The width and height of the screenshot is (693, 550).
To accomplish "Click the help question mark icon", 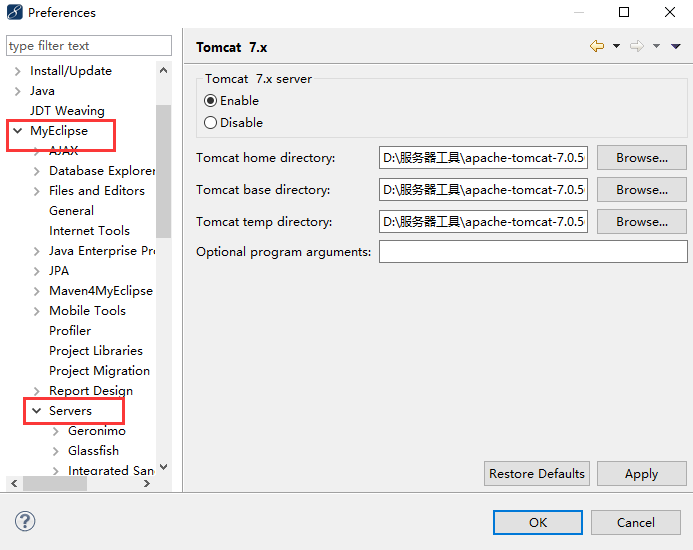I will 25,521.
